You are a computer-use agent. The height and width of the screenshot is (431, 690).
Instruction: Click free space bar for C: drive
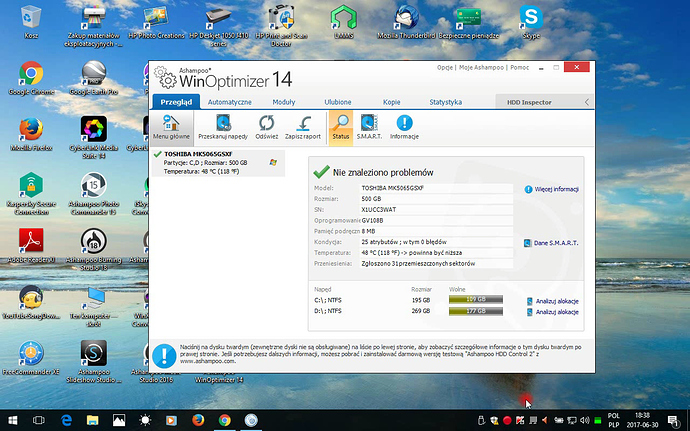pyautogui.click(x=476, y=299)
